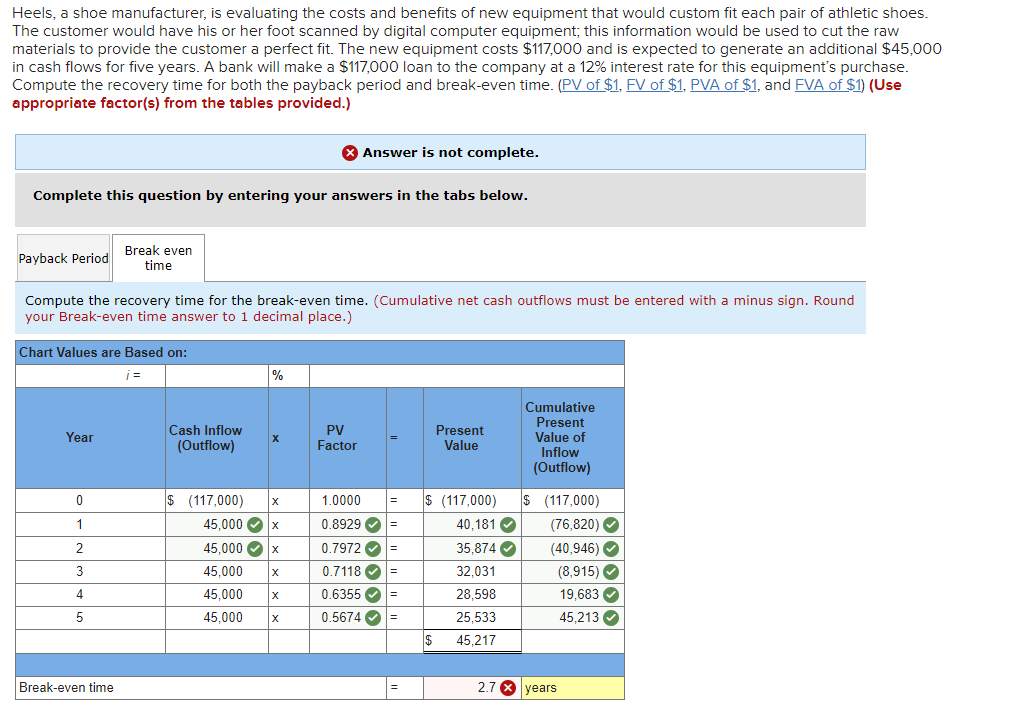Click the year 5 cash inflow 45,000 cell
Viewport: 1009px width, 710px height.
217,618
